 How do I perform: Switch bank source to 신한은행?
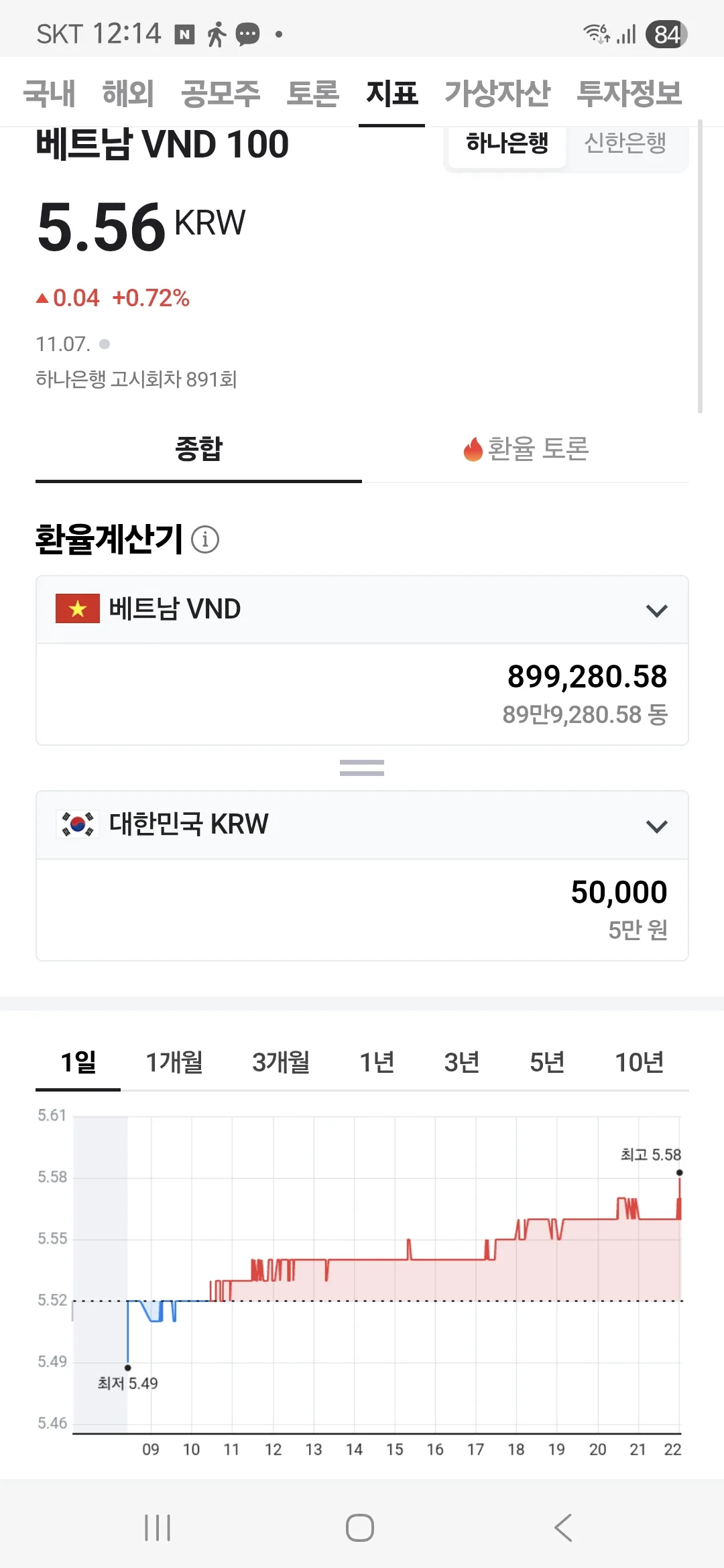[x=625, y=143]
